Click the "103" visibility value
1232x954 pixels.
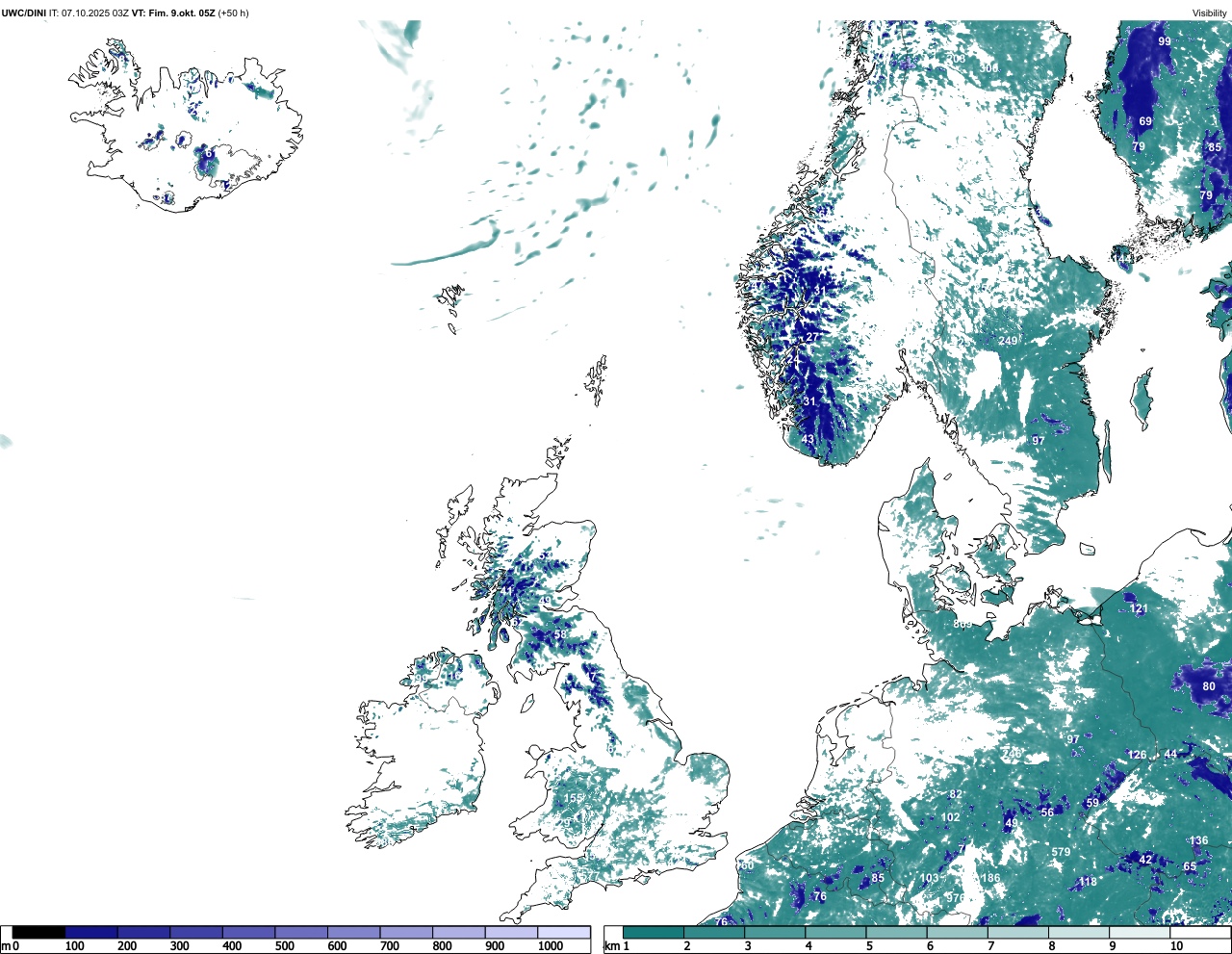click(x=929, y=878)
